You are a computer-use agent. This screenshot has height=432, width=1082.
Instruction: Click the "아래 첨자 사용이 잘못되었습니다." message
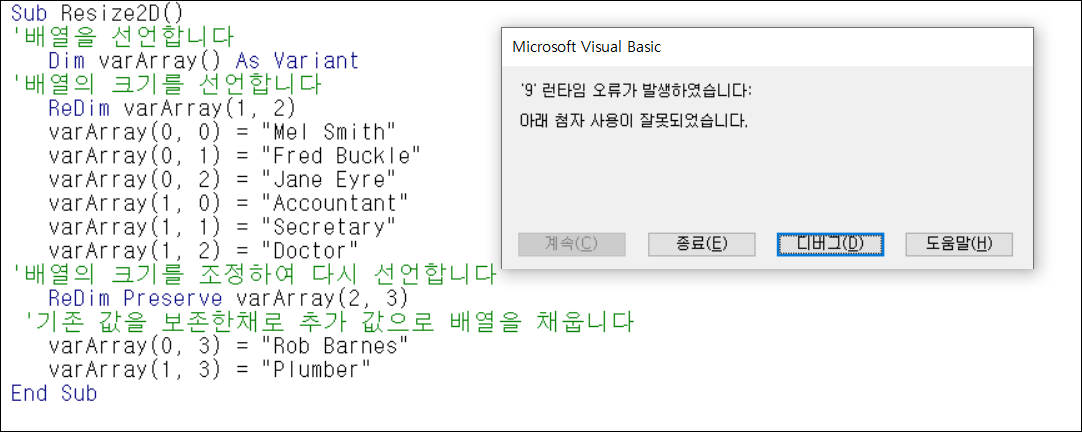tap(633, 123)
